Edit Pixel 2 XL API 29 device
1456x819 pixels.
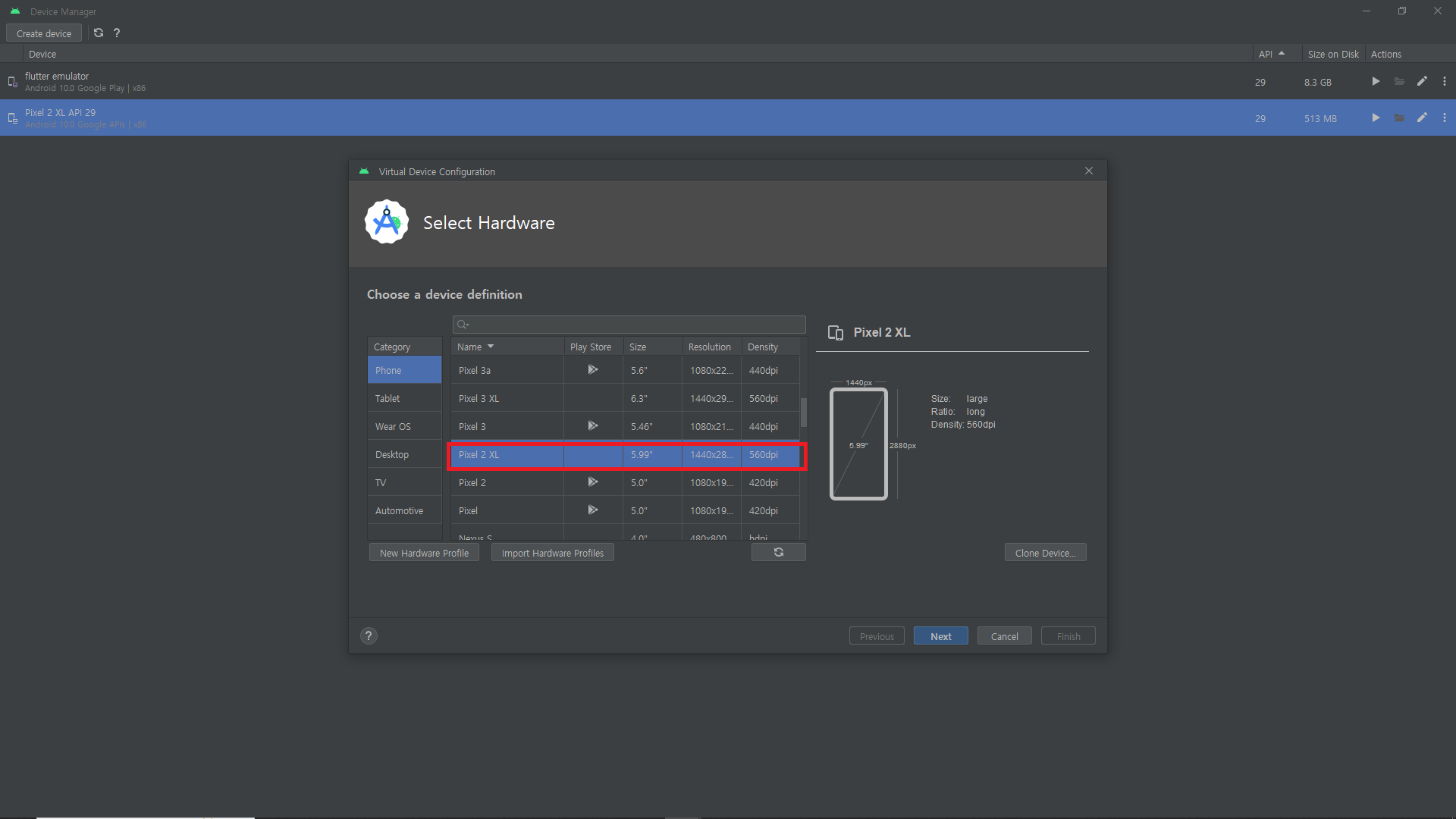(1422, 118)
